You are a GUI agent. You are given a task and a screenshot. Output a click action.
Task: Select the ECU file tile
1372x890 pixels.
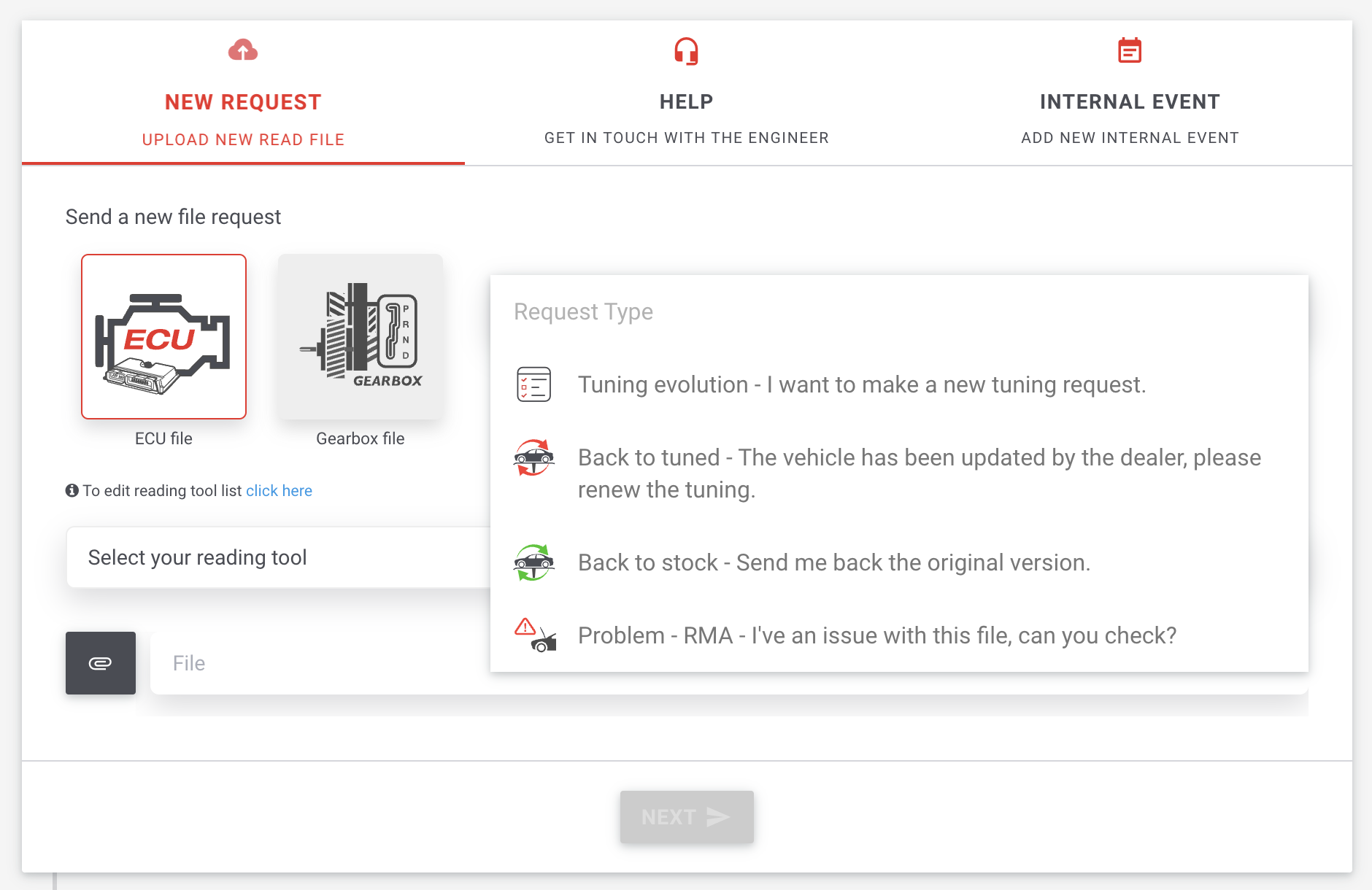coord(163,336)
